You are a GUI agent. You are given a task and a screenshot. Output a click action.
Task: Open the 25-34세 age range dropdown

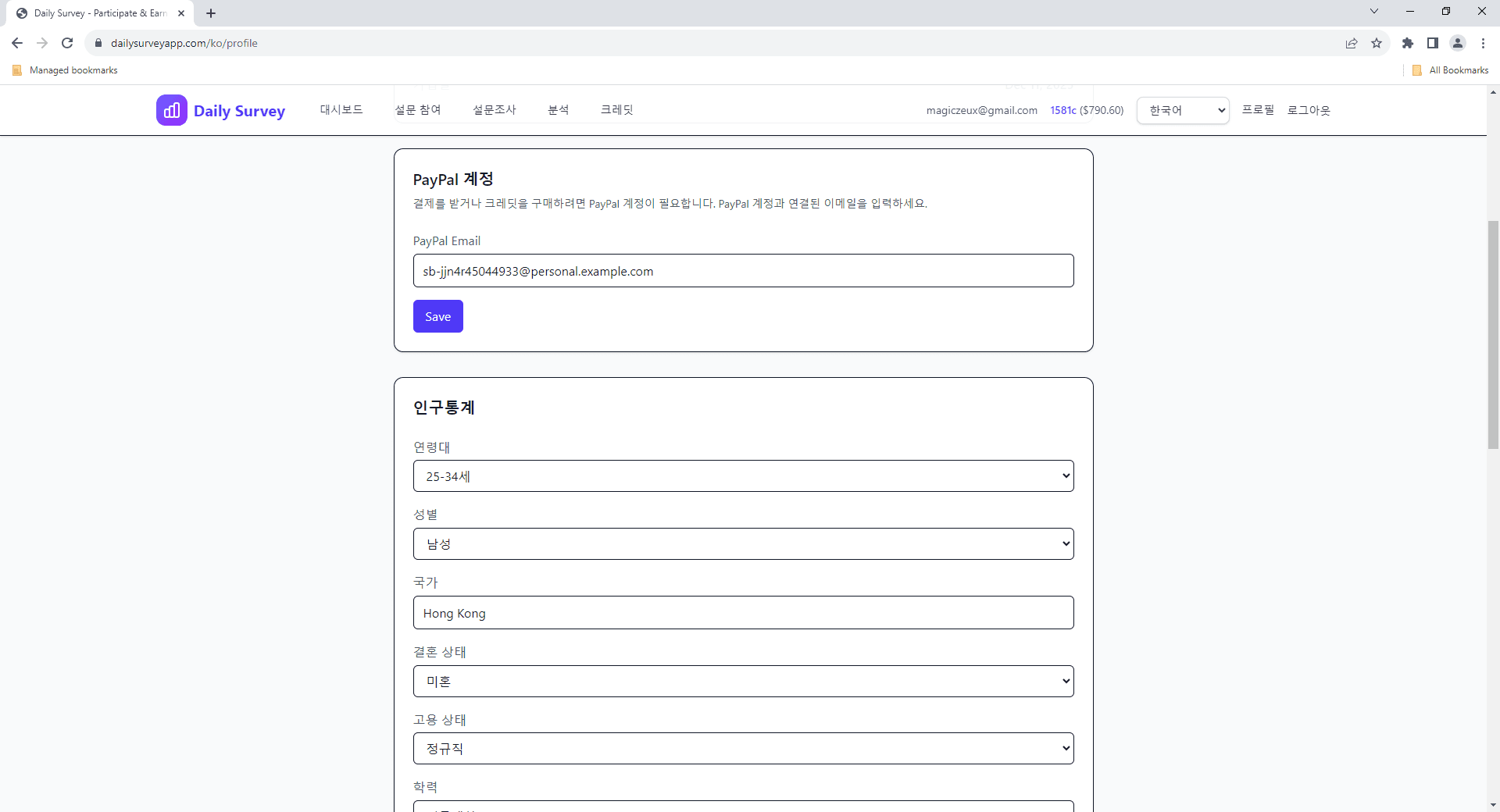coord(743,475)
